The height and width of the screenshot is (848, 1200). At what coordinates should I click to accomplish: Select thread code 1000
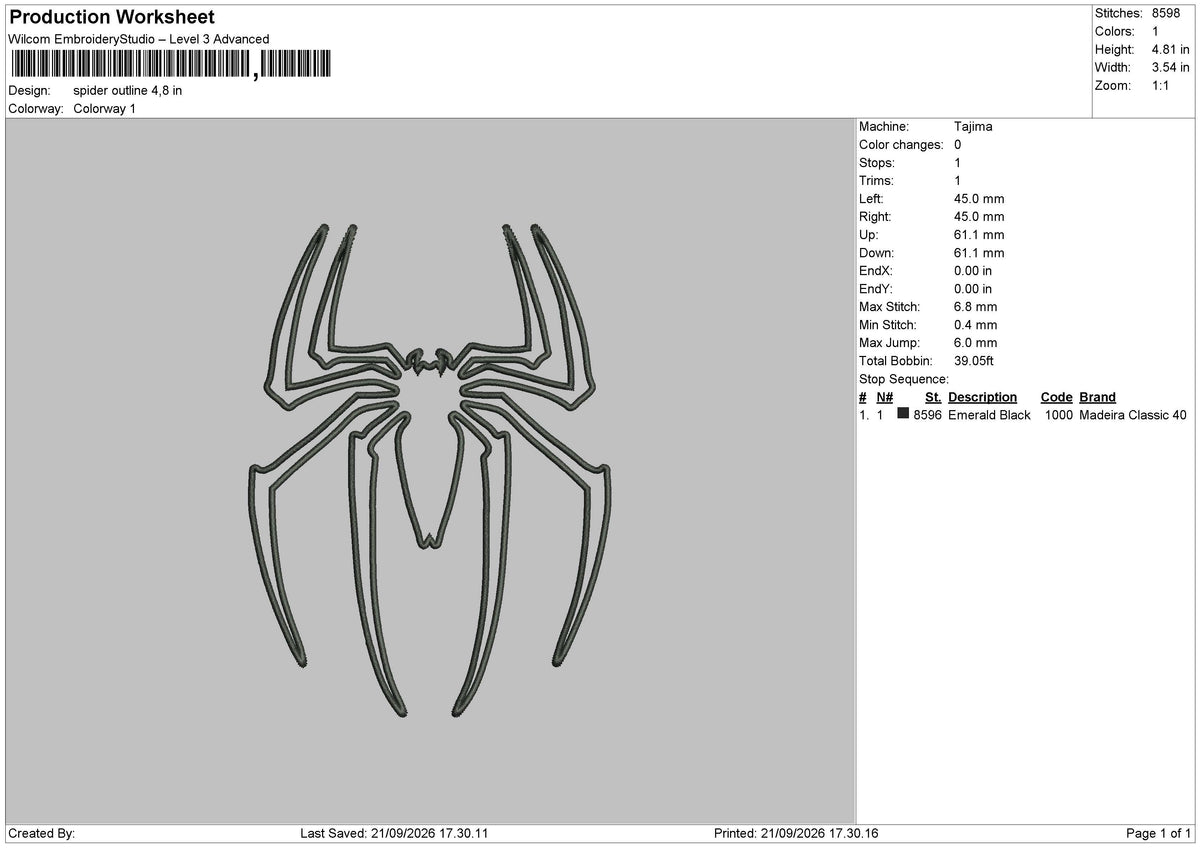coord(1058,415)
